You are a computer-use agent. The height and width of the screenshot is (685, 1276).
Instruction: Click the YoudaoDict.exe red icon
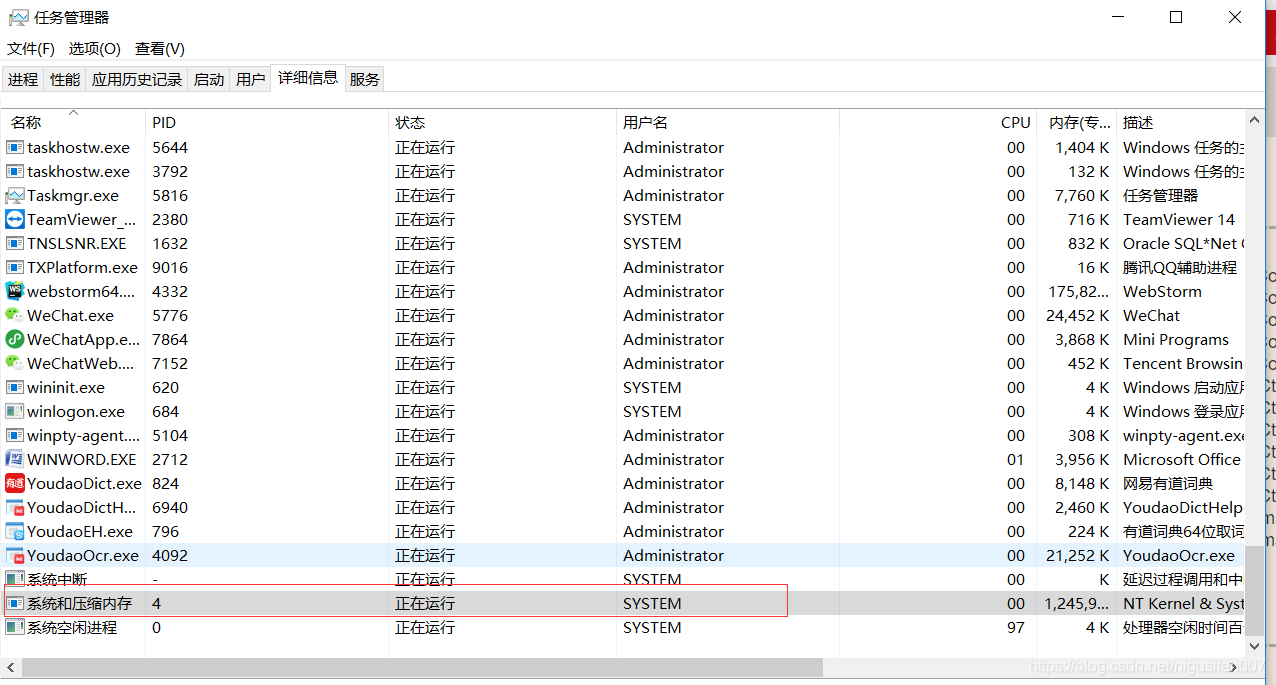tap(15, 483)
